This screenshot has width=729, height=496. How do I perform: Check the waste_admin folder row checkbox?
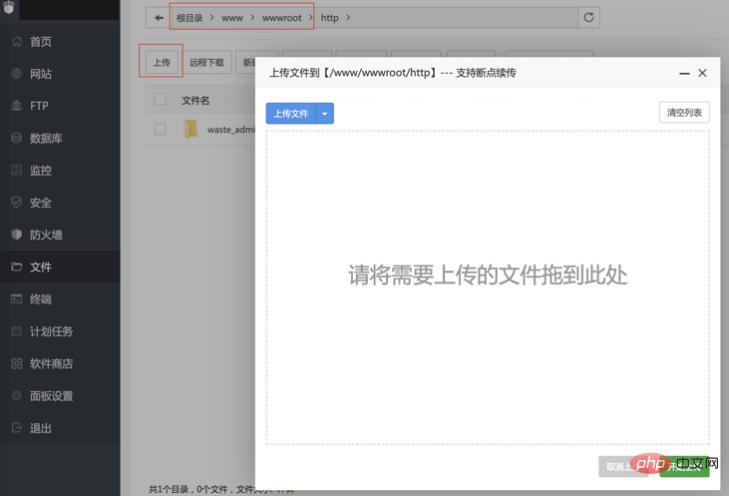click(x=160, y=129)
